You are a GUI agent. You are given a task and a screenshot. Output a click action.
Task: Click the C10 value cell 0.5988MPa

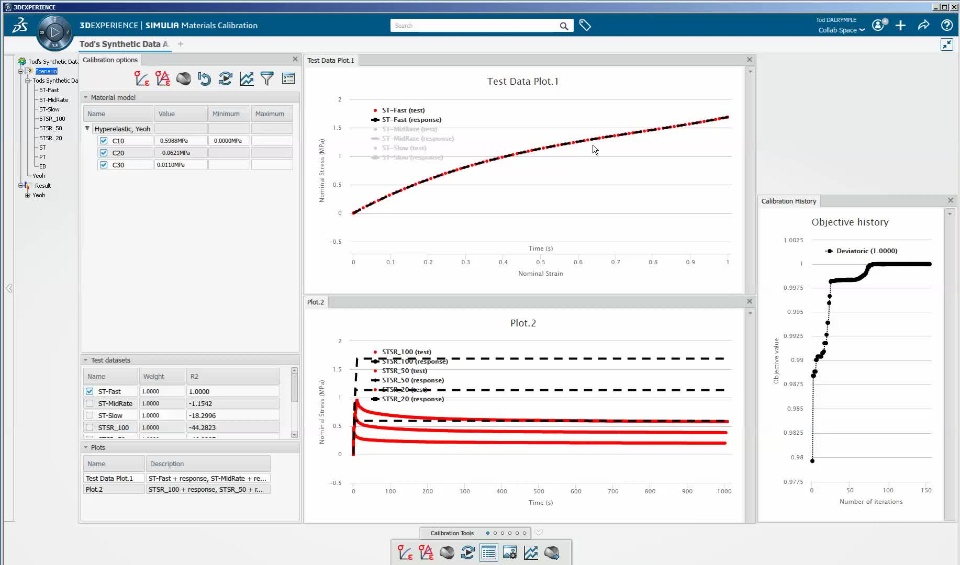coord(181,141)
